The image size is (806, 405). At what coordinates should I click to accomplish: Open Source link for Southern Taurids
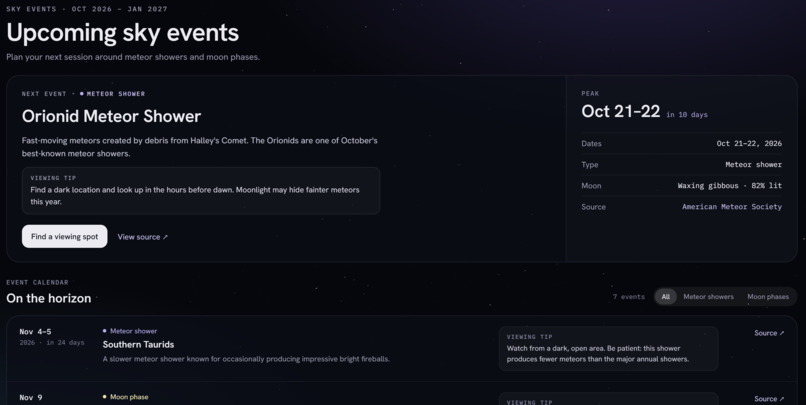[x=769, y=333]
